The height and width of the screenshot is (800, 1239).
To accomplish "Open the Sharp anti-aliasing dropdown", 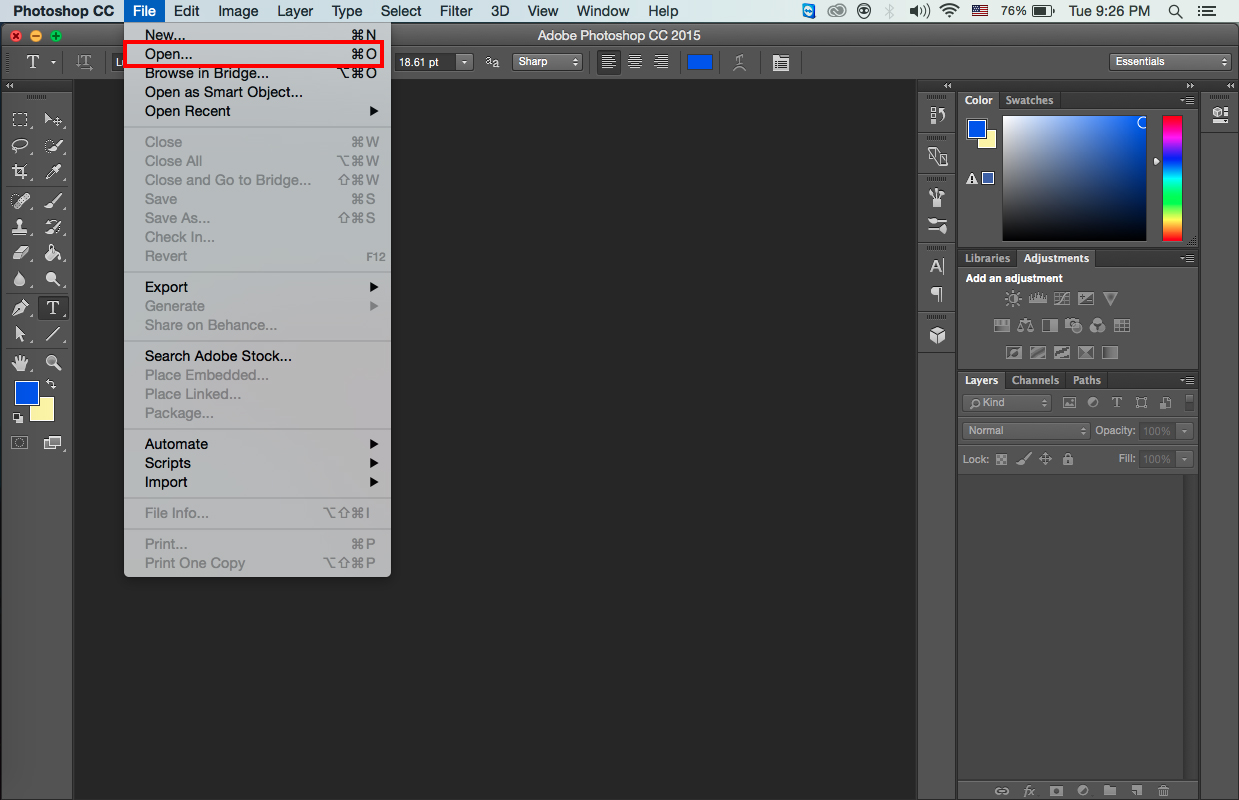I will 548,62.
